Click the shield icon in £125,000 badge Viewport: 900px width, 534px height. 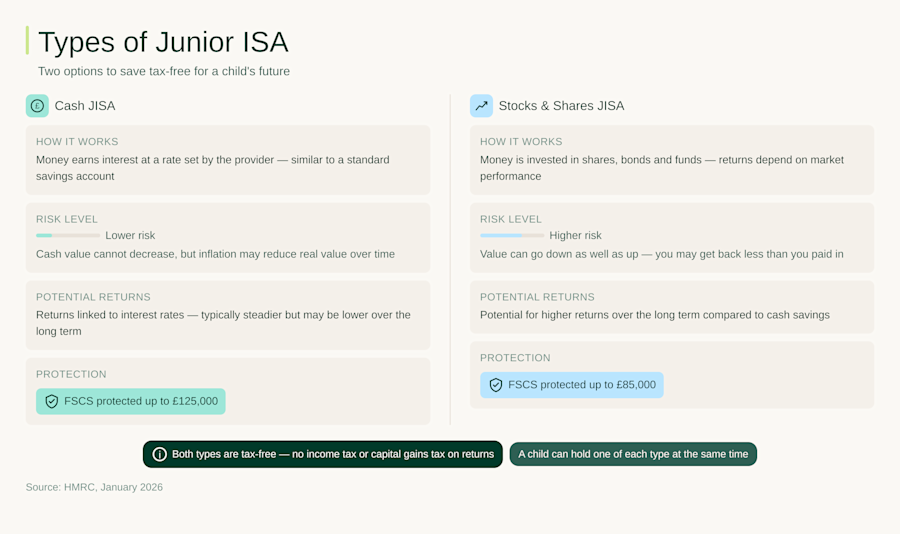pos(52,401)
